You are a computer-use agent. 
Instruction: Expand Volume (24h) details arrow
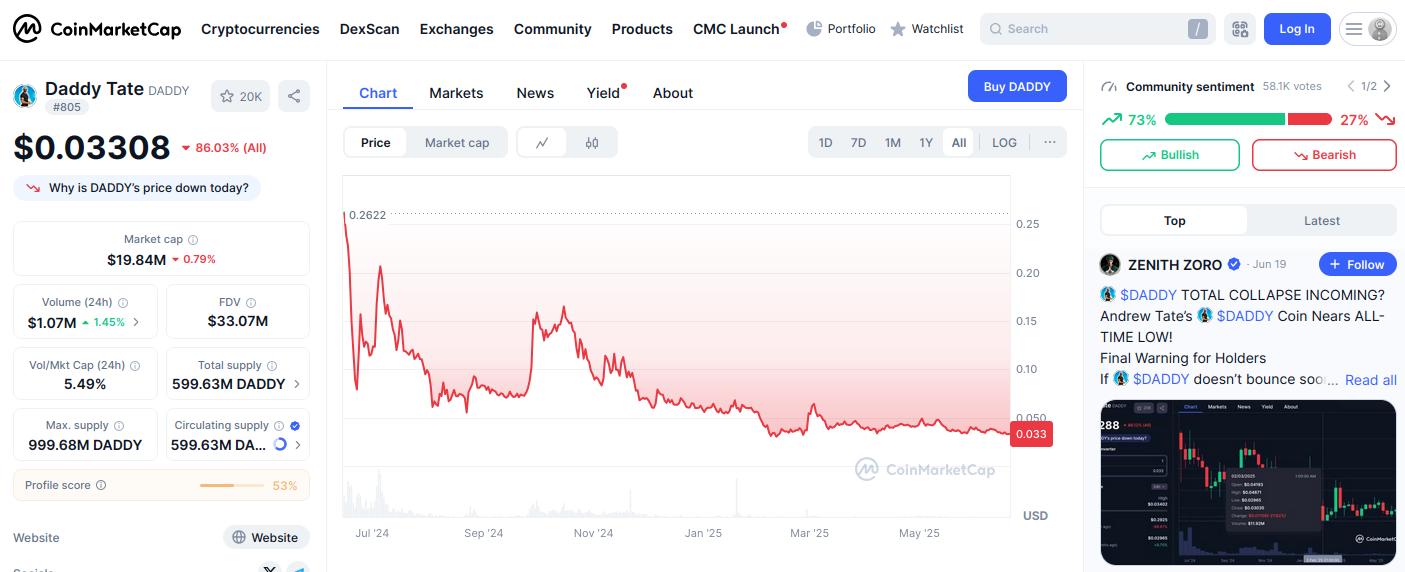(x=136, y=322)
